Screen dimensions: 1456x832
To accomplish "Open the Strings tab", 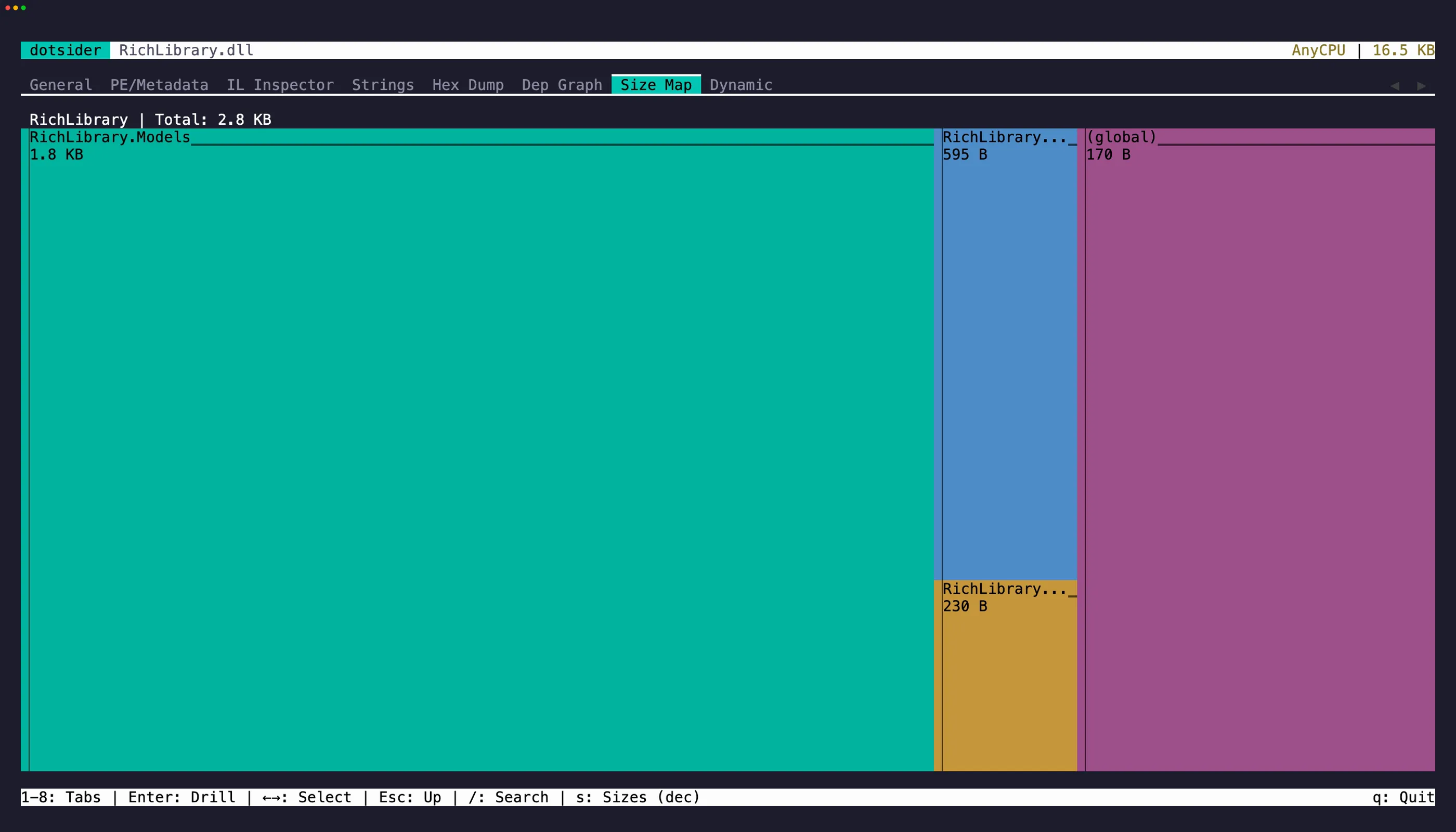I will (x=382, y=85).
